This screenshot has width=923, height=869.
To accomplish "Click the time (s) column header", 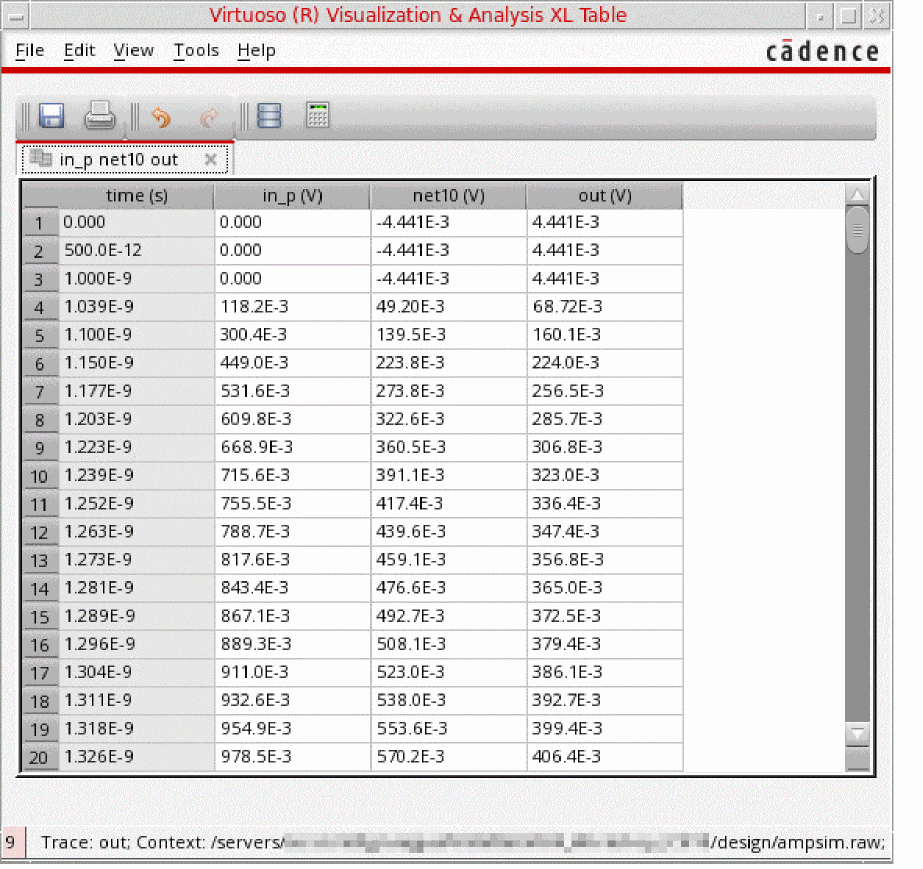I will point(137,196).
